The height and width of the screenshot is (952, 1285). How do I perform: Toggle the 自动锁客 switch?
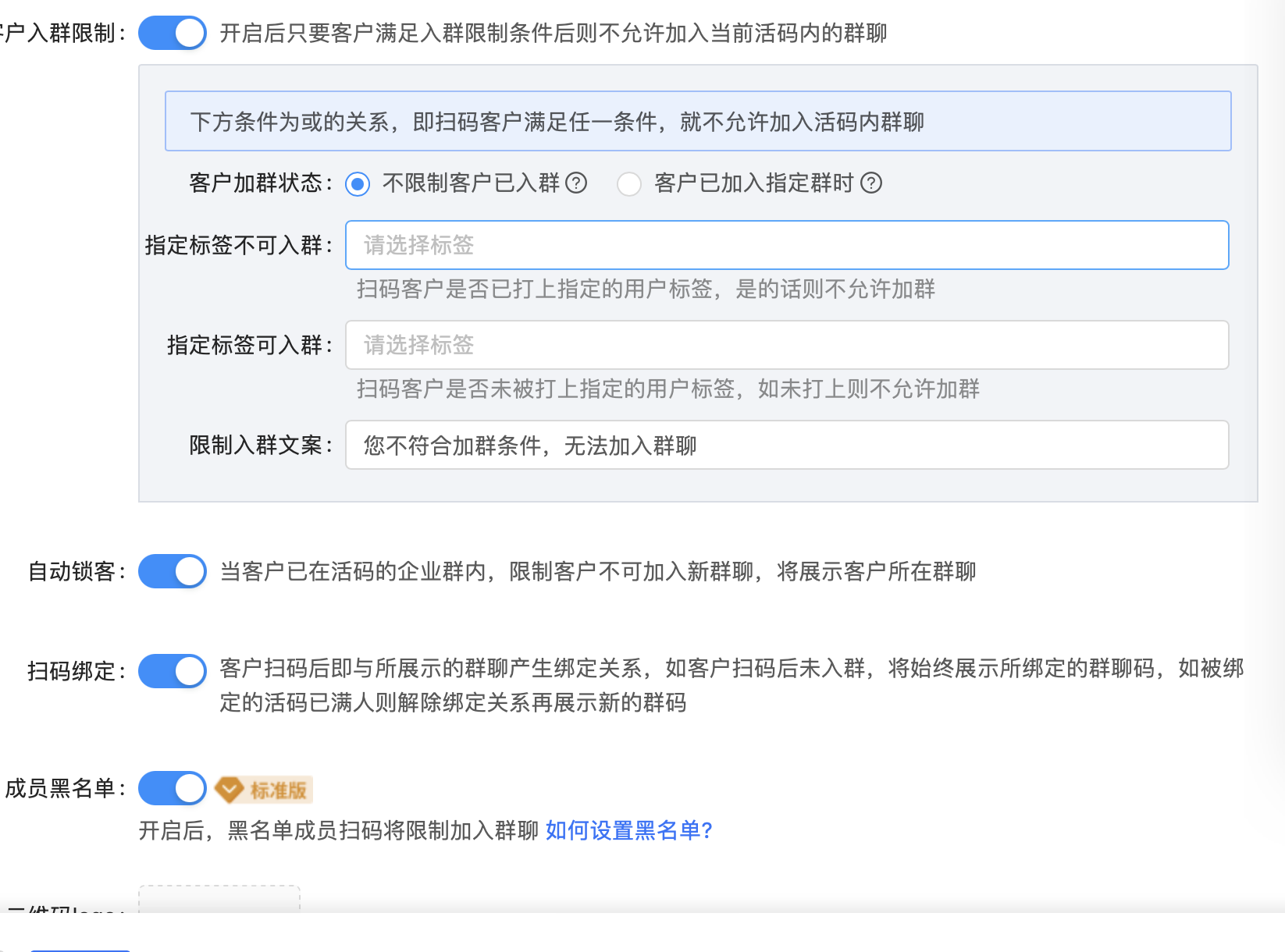pos(173,571)
